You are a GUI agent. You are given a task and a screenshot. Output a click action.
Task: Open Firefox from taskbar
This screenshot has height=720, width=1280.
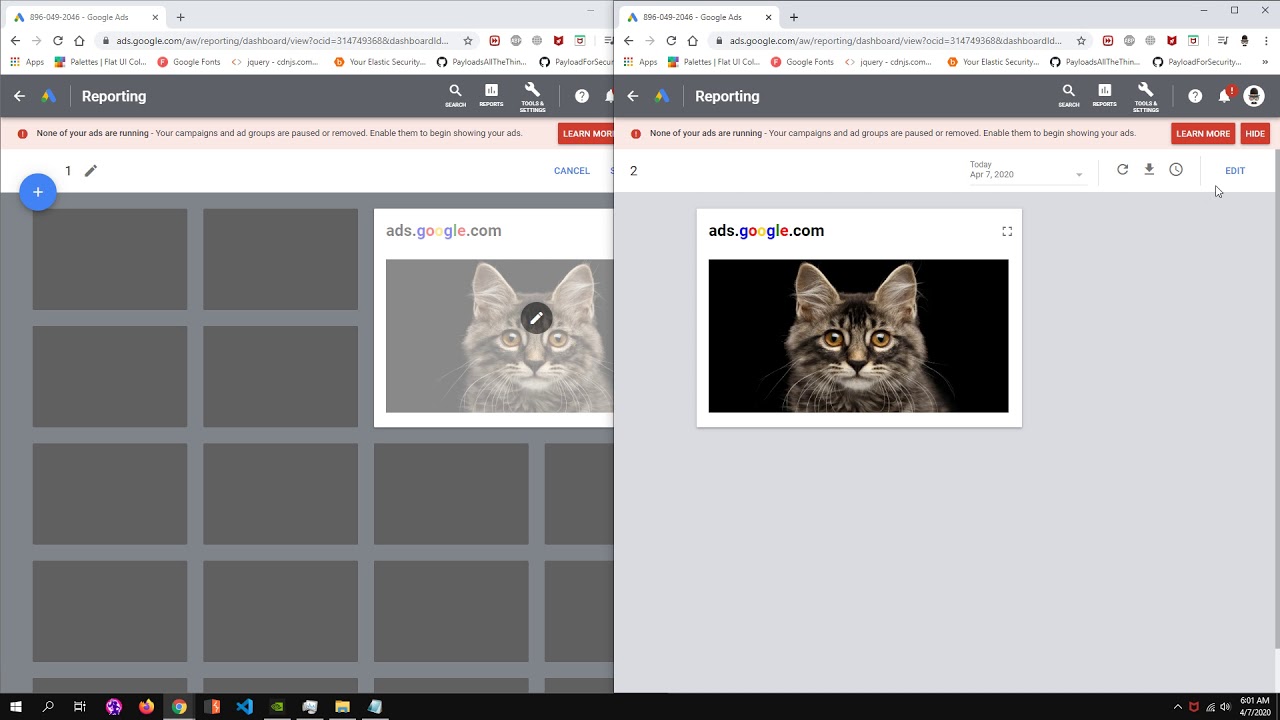146,707
